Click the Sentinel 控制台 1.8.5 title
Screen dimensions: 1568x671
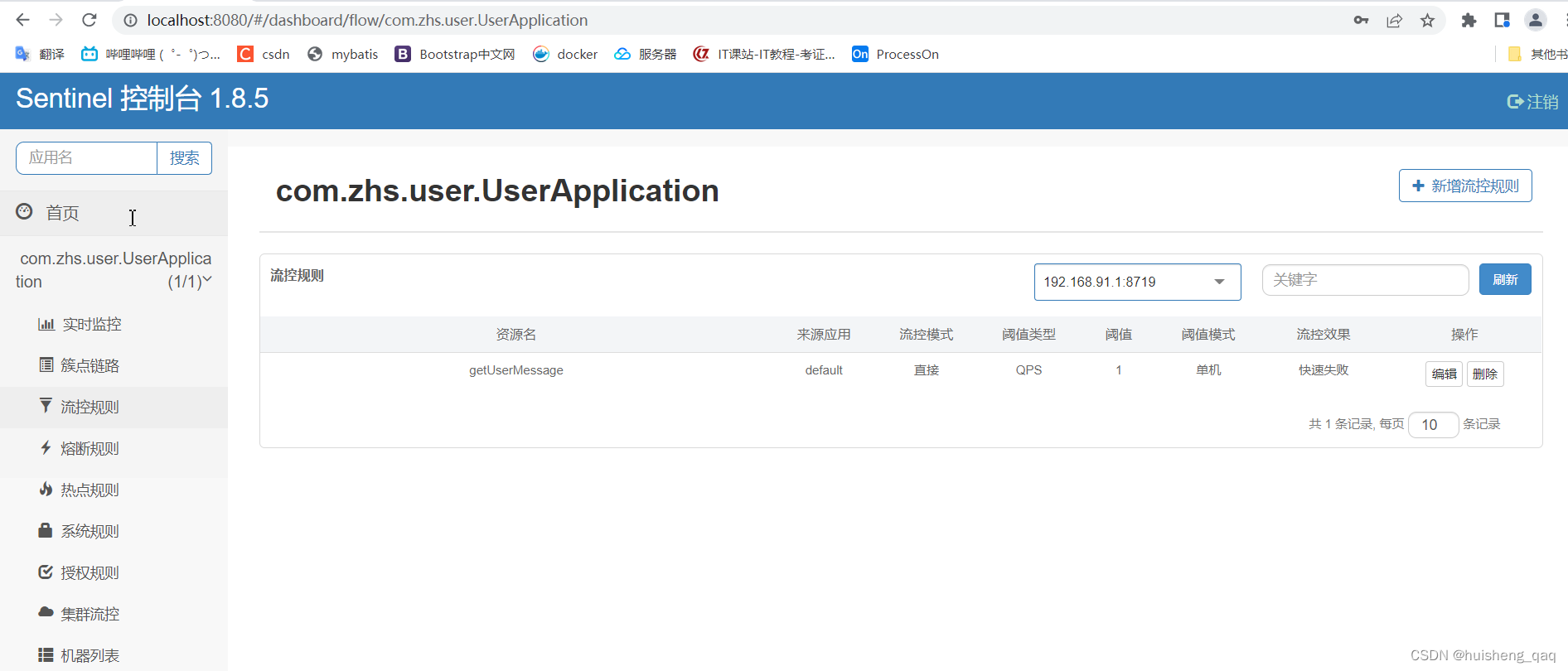click(142, 99)
